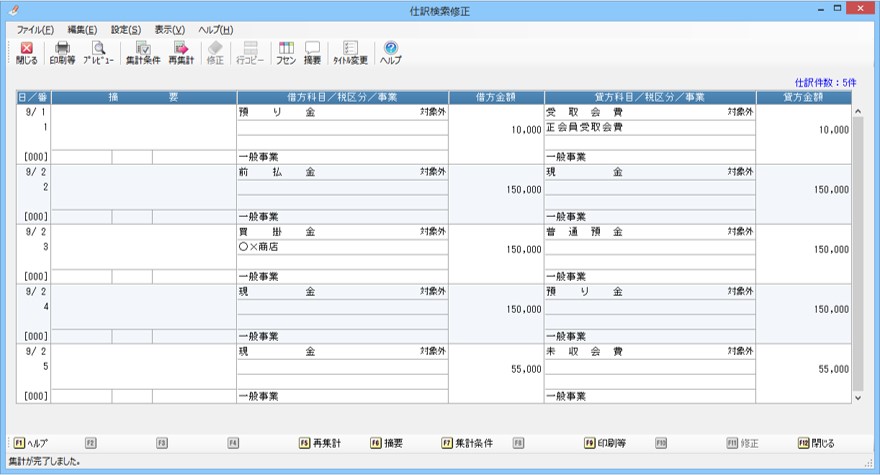Open the 表示(V) menu
Screen dimensions: 880x475
170,30
